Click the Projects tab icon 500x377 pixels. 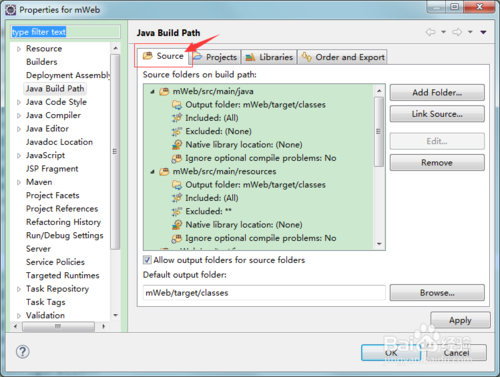tap(197, 57)
